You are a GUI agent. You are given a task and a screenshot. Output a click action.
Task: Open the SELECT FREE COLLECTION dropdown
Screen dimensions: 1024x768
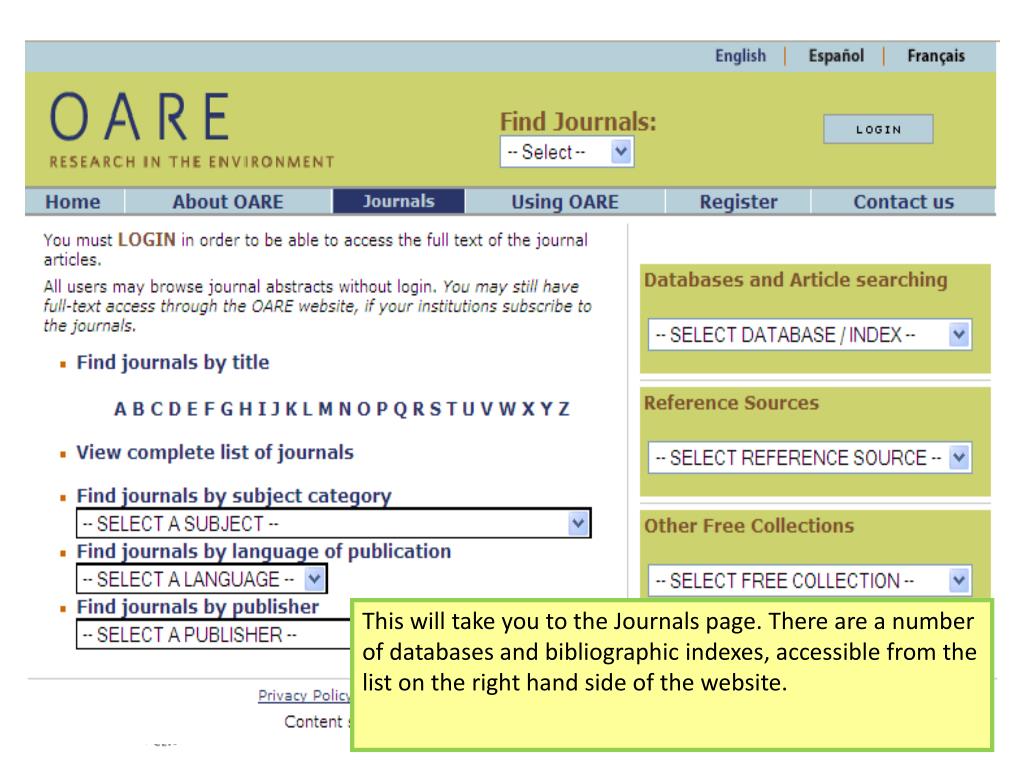(x=810, y=581)
